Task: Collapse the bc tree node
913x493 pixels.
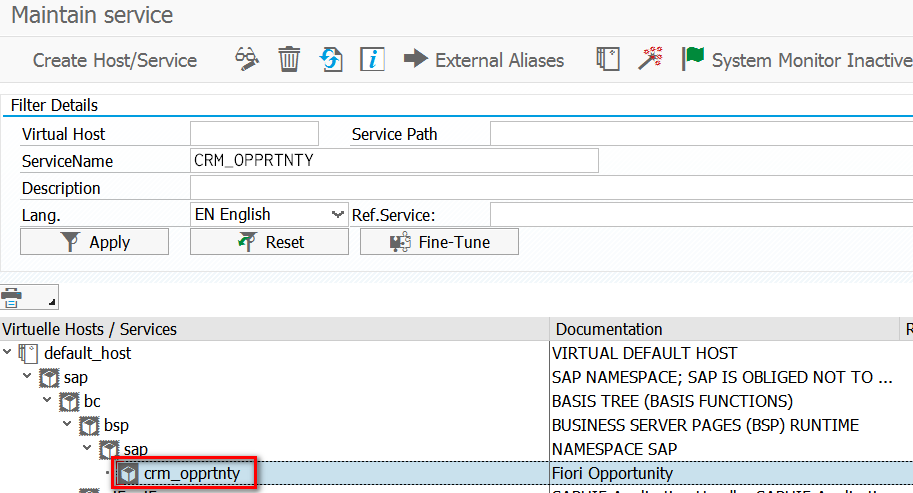Action: [49, 401]
